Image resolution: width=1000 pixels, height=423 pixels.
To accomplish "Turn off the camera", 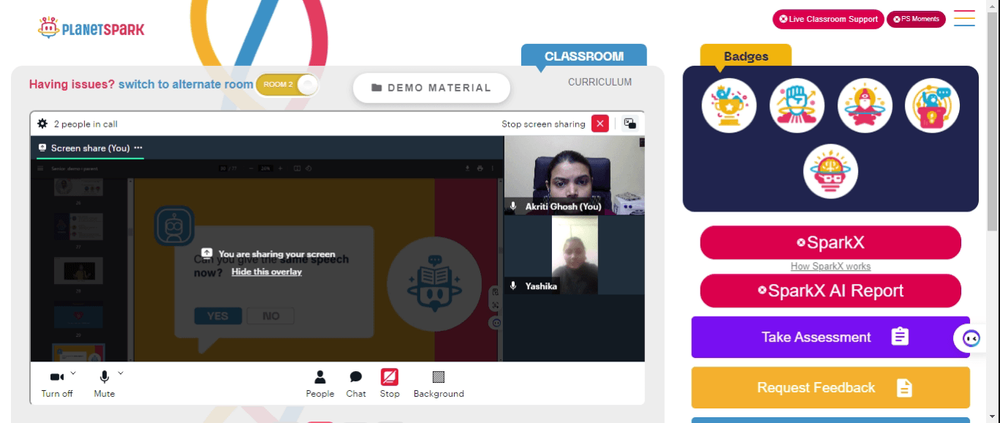I will (x=57, y=383).
